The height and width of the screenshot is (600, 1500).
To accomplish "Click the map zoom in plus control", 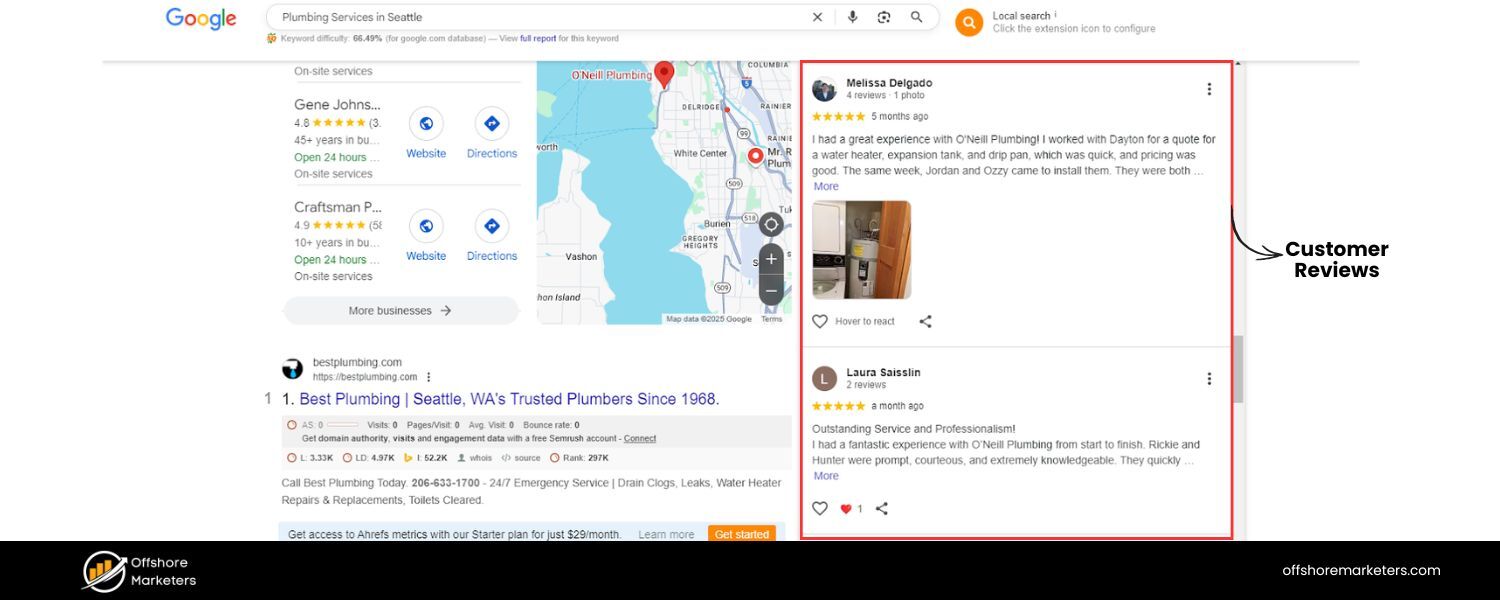I will [x=771, y=258].
